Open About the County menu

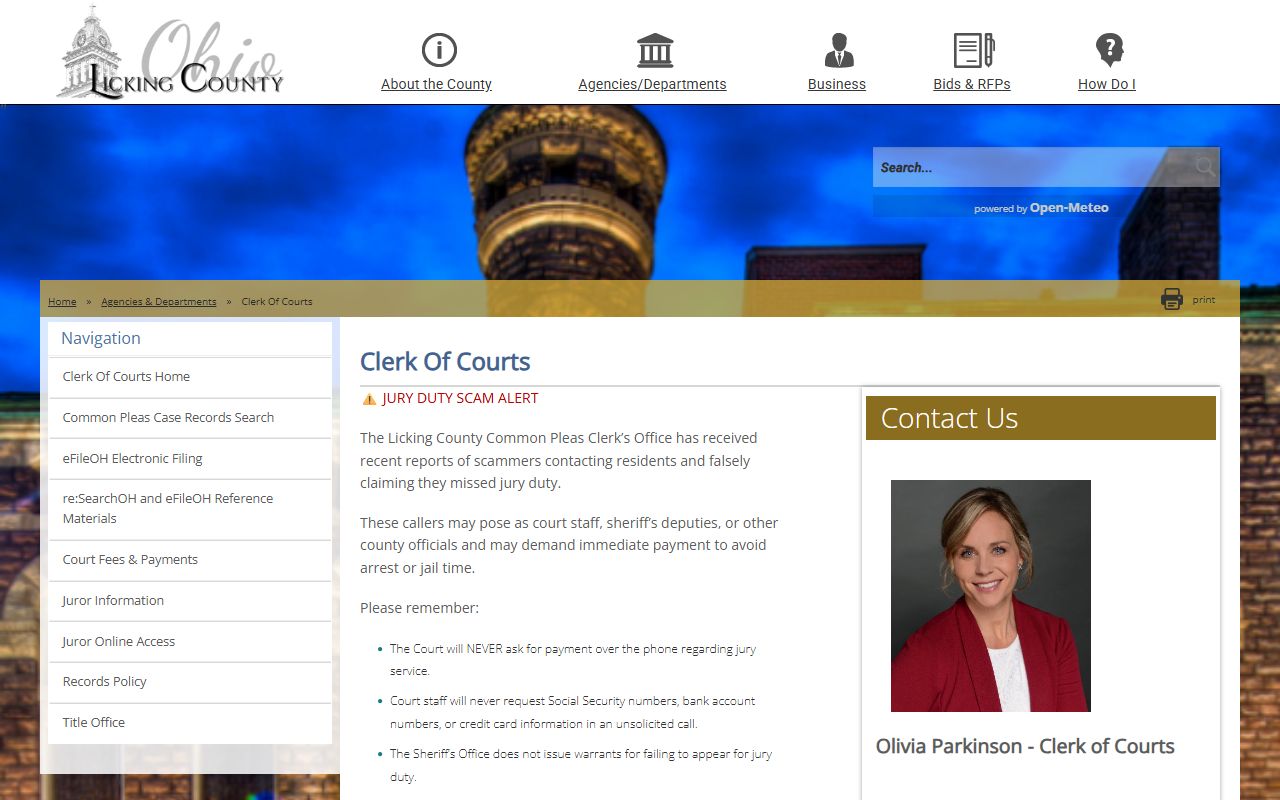436,84
